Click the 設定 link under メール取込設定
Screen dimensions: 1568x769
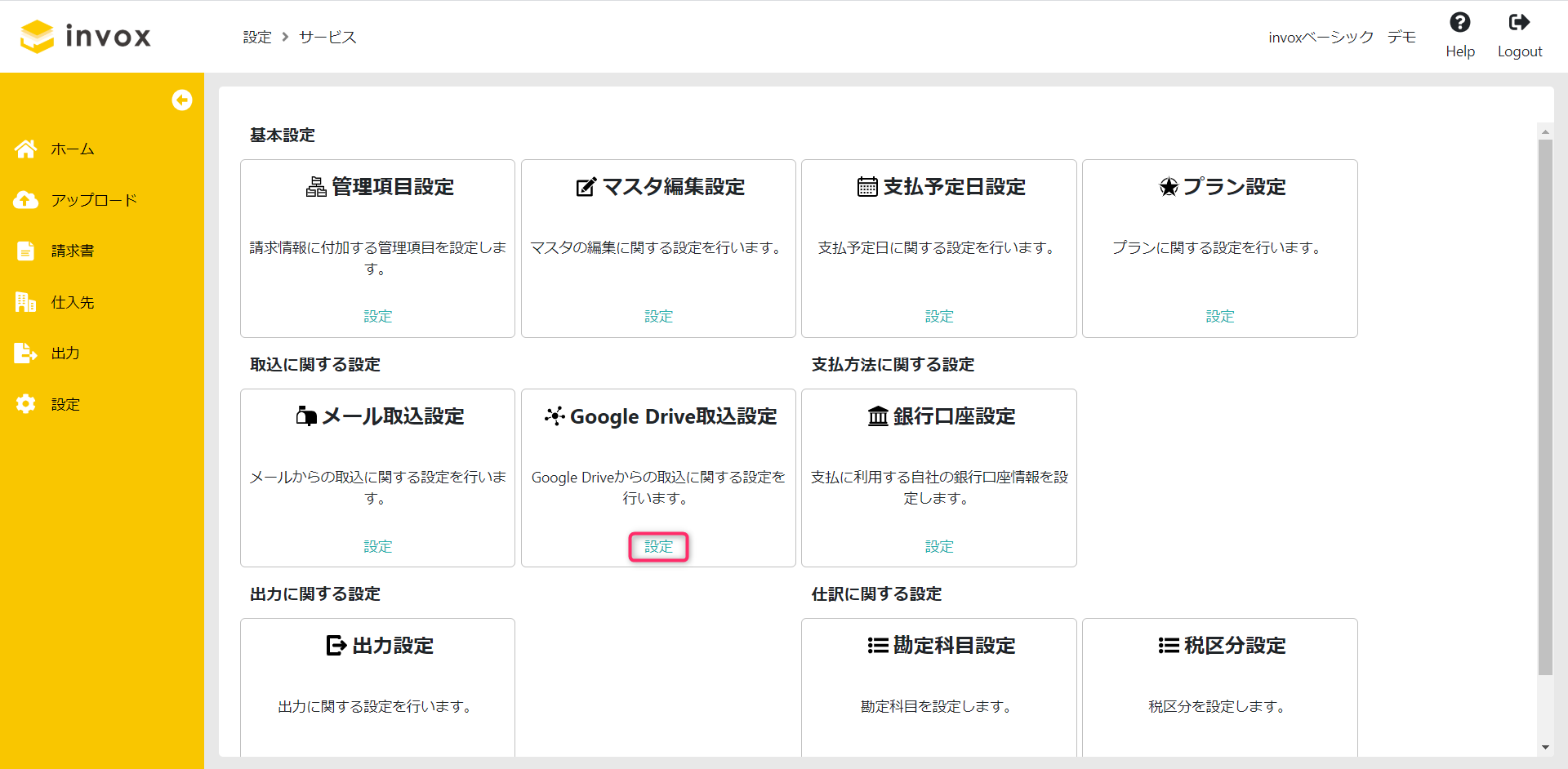(378, 547)
